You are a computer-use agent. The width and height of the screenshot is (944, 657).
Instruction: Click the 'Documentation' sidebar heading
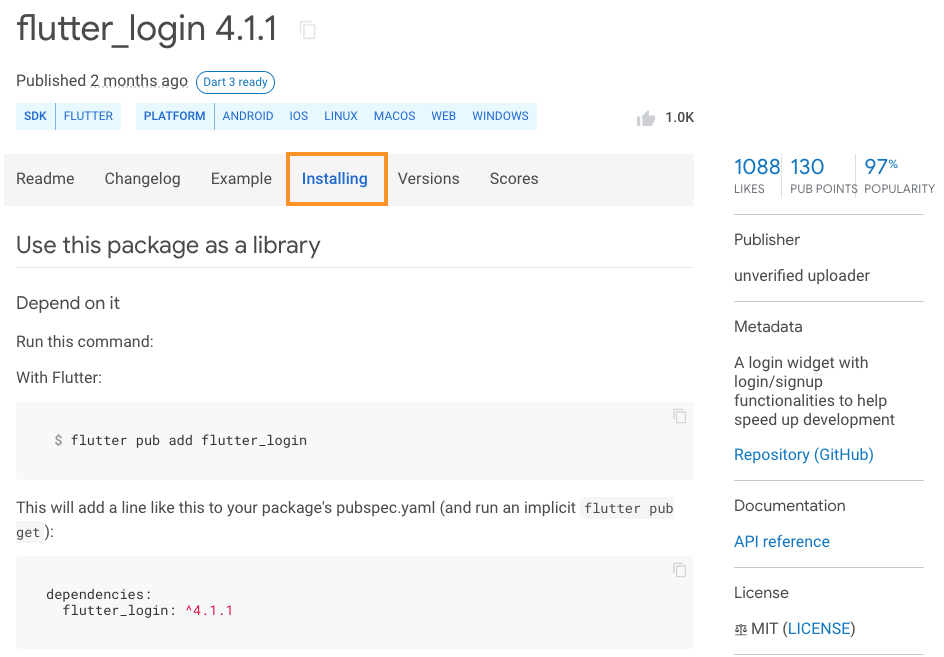790,506
